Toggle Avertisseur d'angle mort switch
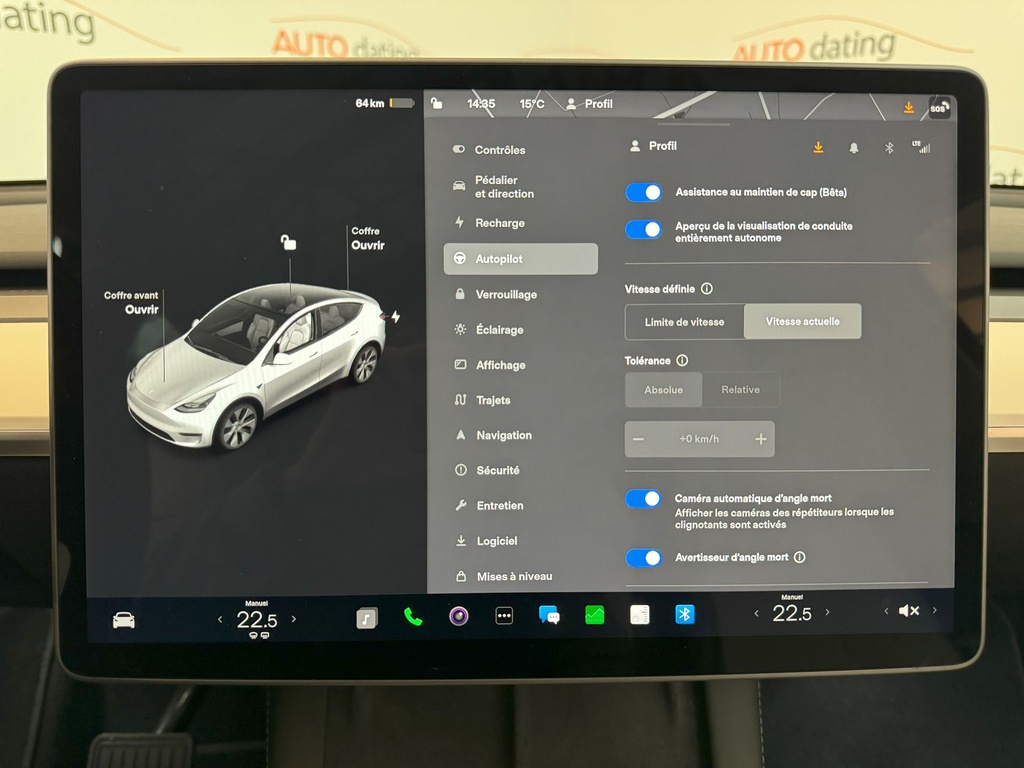This screenshot has height=768, width=1024. pyautogui.click(x=643, y=558)
